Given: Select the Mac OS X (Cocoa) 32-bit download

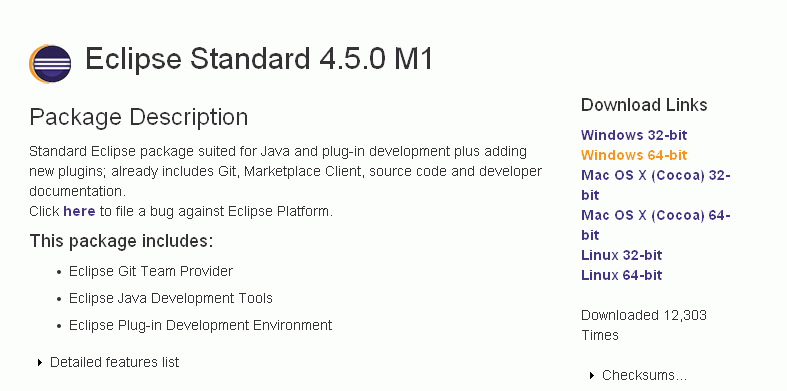Looking at the screenshot, I should tap(655, 185).
